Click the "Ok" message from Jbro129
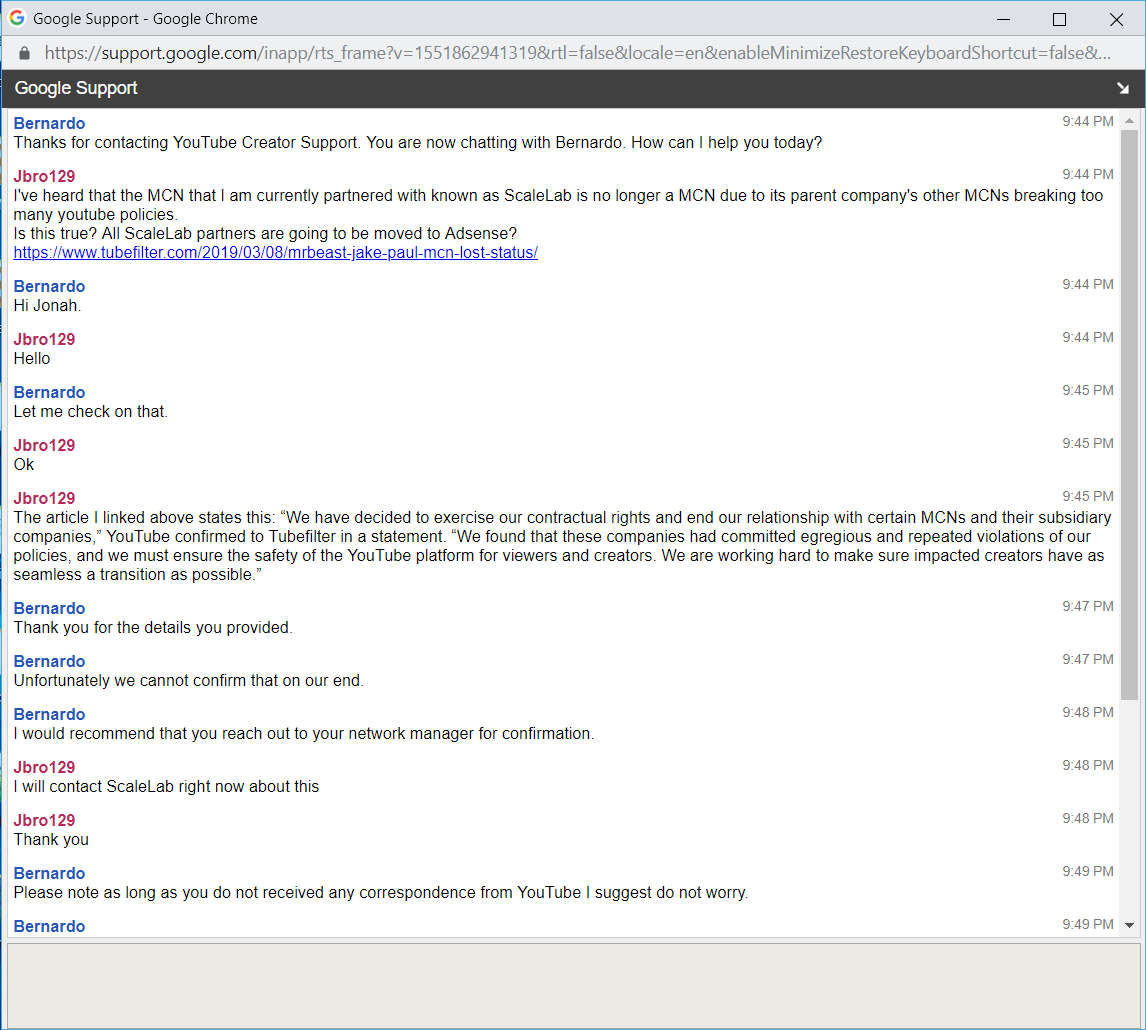1146x1030 pixels. [x=23, y=465]
